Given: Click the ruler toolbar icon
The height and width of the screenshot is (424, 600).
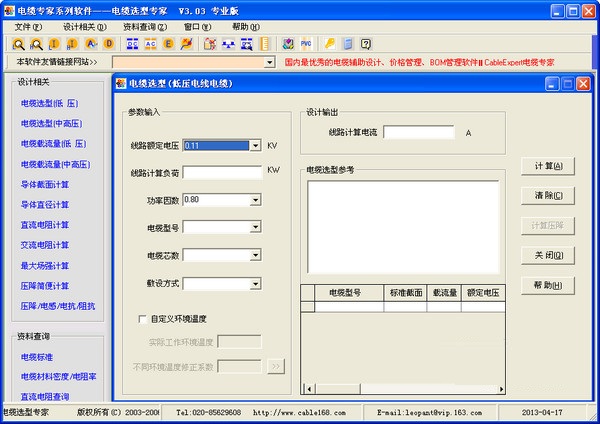Looking at the screenshot, I should pyautogui.click(x=264, y=44).
